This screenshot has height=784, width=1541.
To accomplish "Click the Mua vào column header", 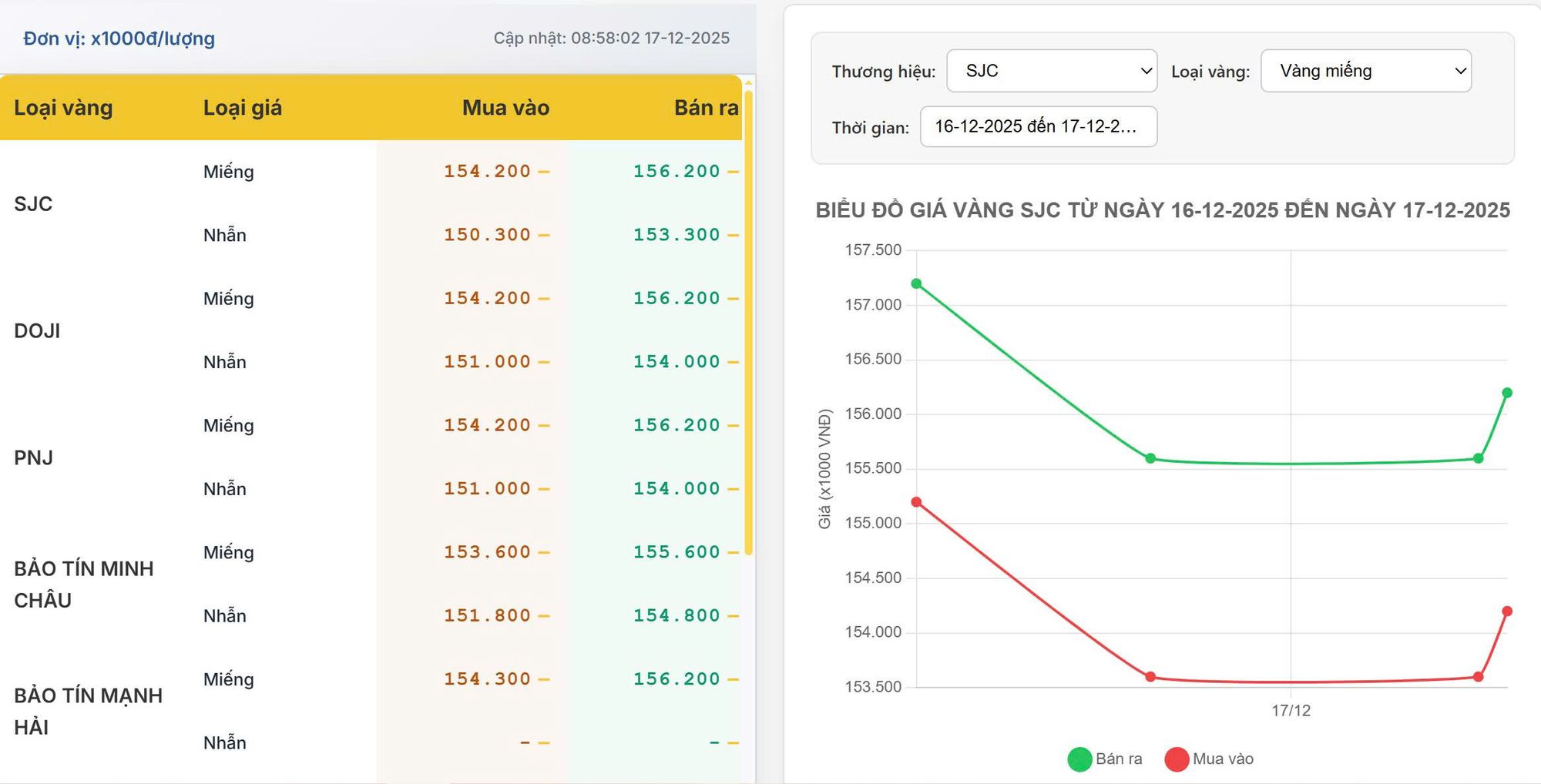I will click(505, 108).
